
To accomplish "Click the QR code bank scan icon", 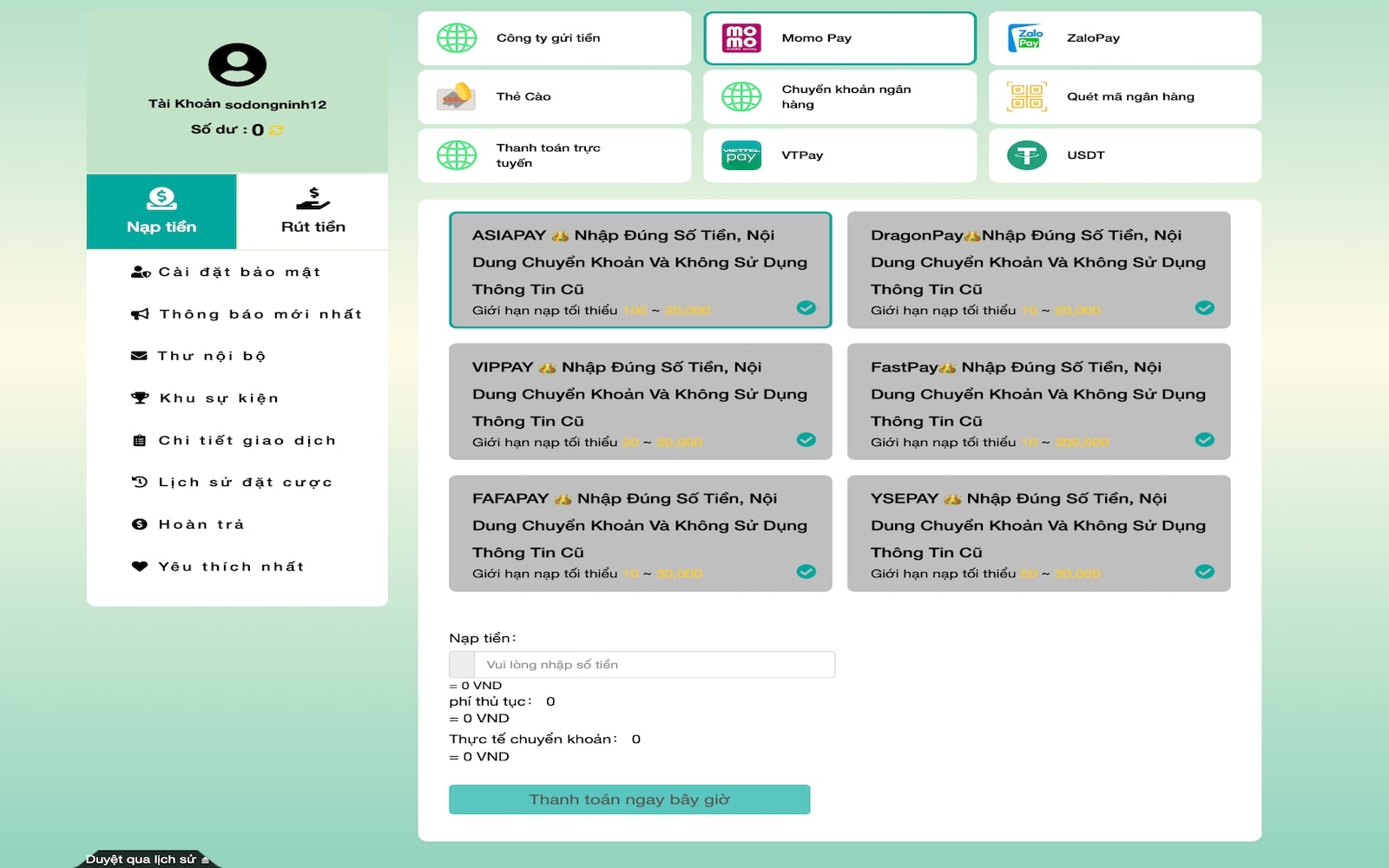I will (1027, 96).
